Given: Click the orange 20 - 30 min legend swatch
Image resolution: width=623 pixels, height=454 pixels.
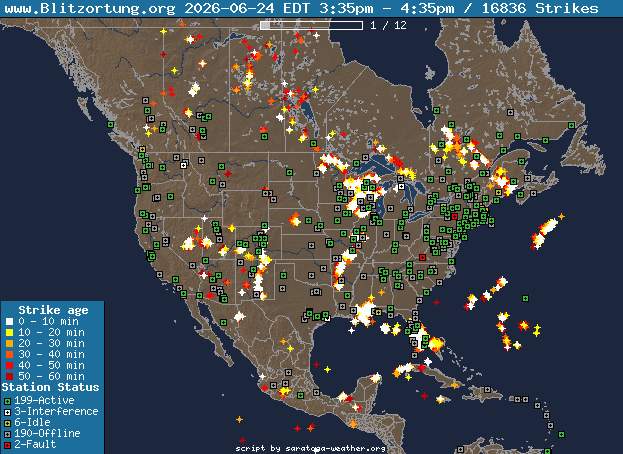Looking at the screenshot, I should click(x=10, y=343).
